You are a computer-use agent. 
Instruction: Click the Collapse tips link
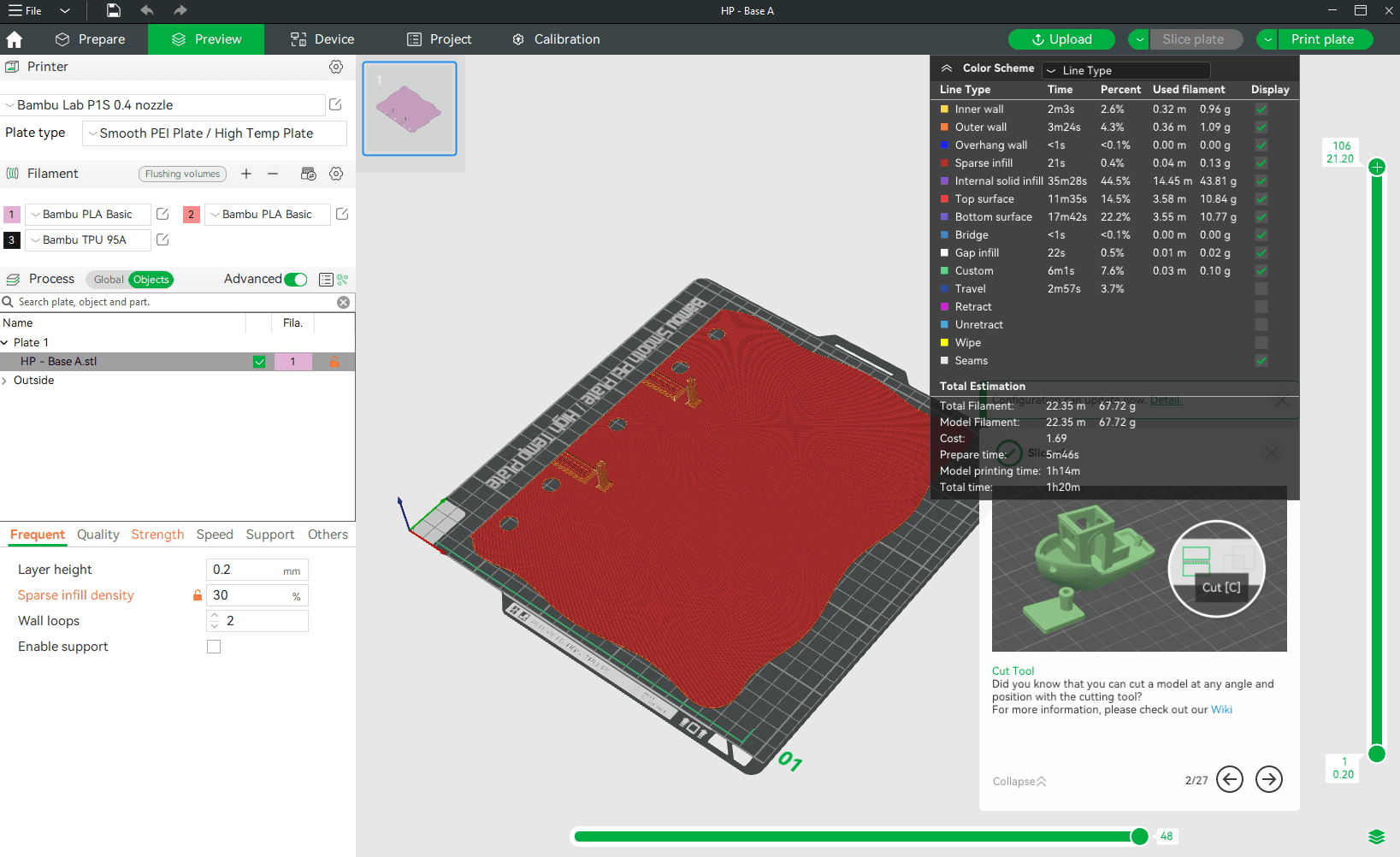coord(1019,782)
